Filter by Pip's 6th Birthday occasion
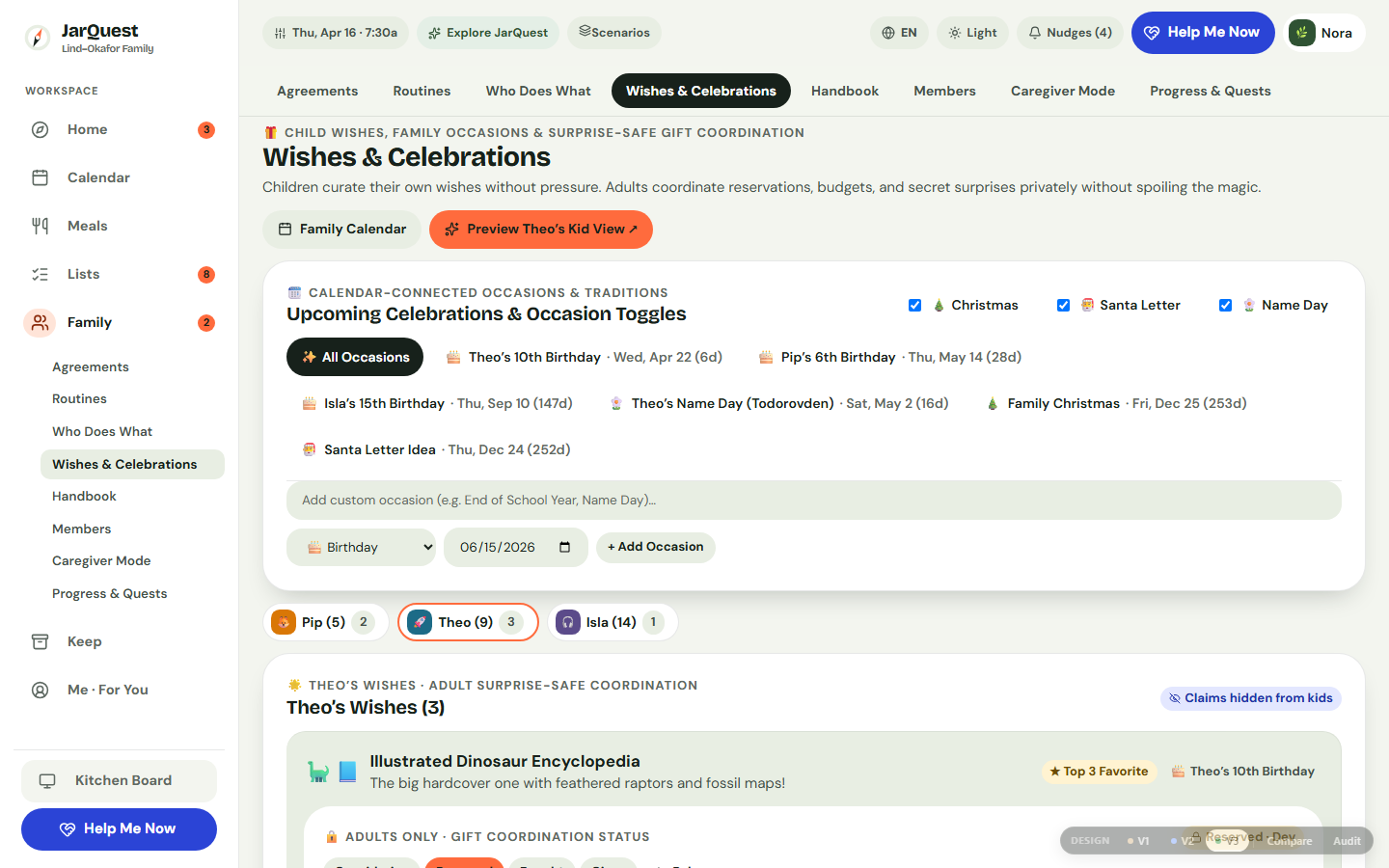Image resolution: width=1389 pixels, height=868 pixels. tap(889, 357)
